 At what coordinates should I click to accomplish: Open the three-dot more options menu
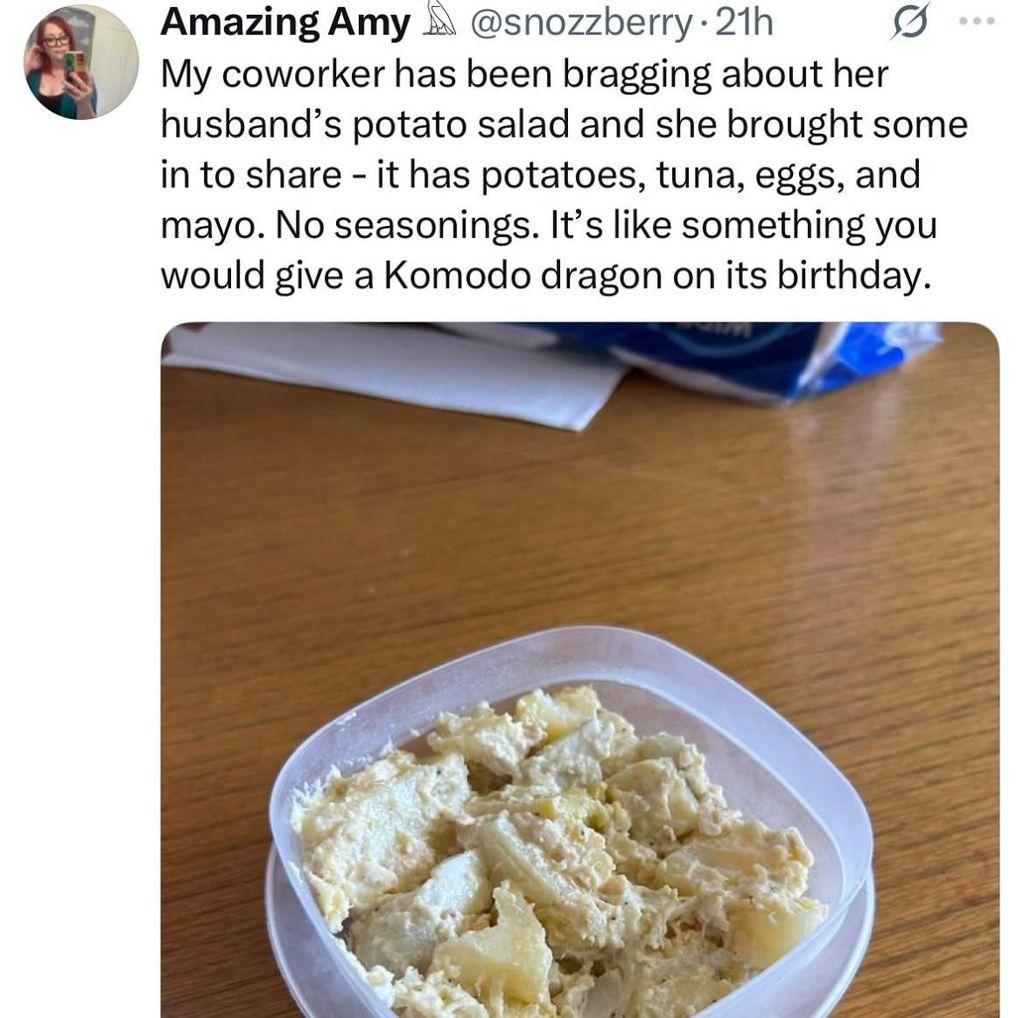[977, 22]
